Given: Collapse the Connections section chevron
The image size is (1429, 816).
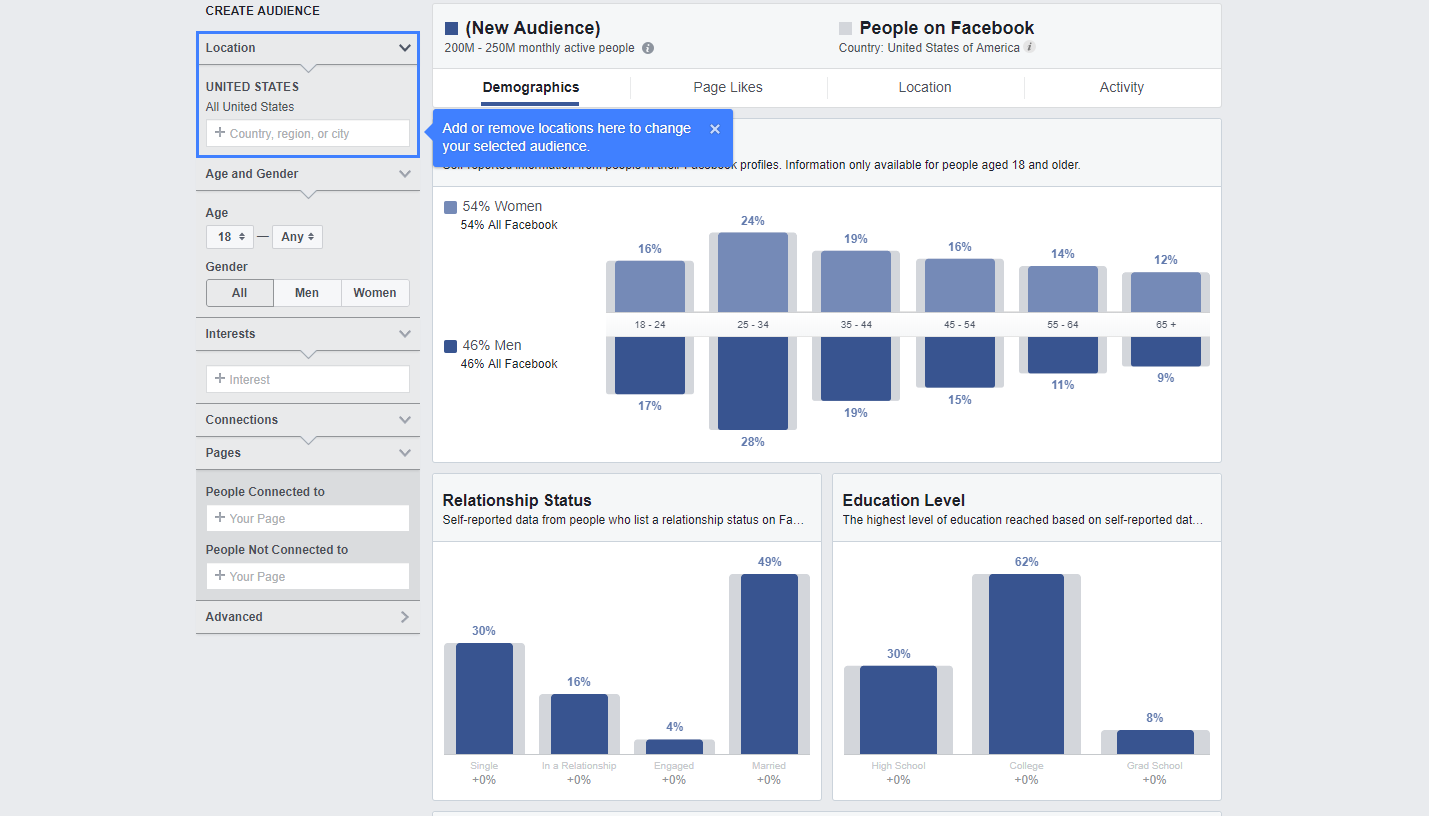Looking at the screenshot, I should click(x=404, y=420).
